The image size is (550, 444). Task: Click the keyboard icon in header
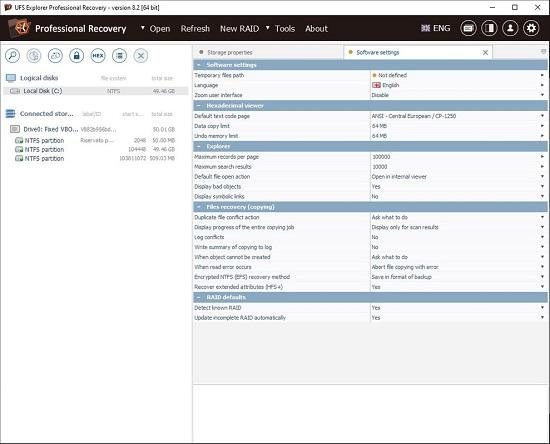tap(468, 28)
